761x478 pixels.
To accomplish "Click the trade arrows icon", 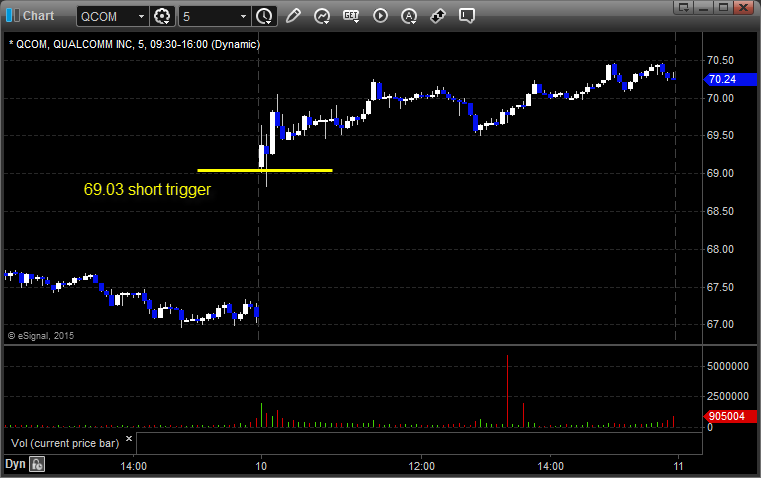I will (438, 16).
